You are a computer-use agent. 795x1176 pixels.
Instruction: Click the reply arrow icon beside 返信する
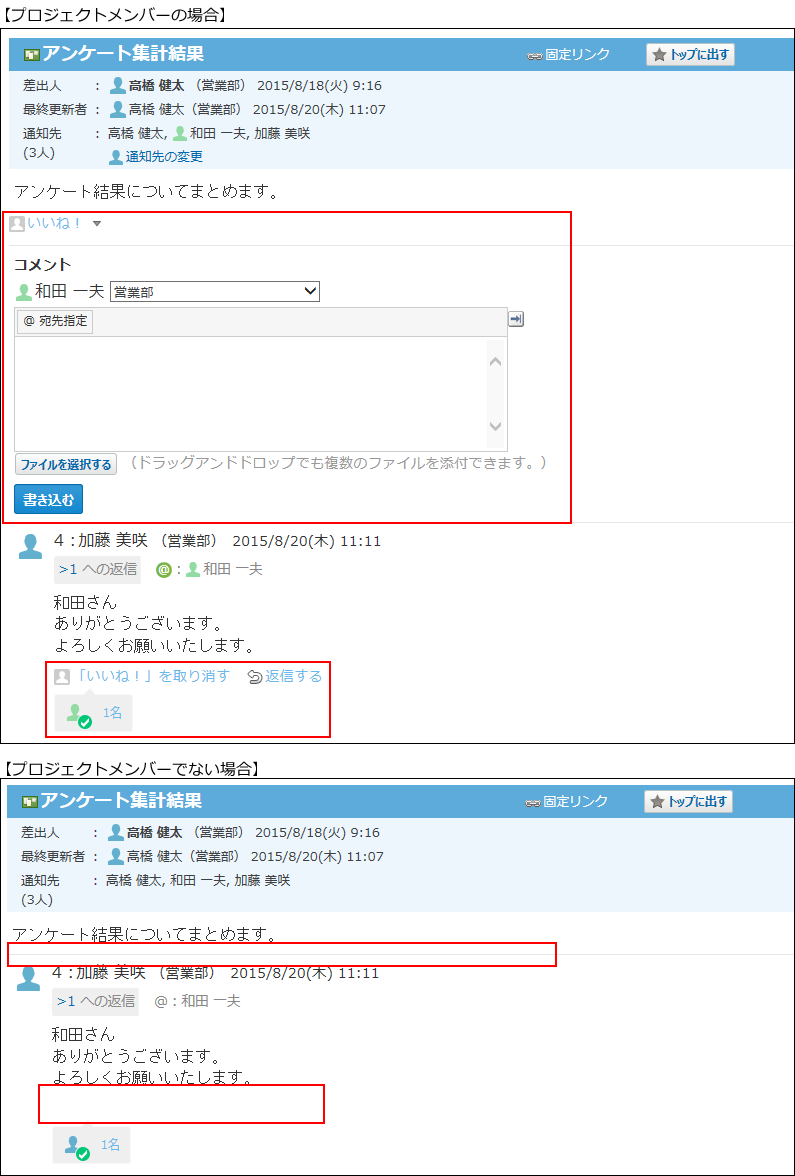[254, 677]
